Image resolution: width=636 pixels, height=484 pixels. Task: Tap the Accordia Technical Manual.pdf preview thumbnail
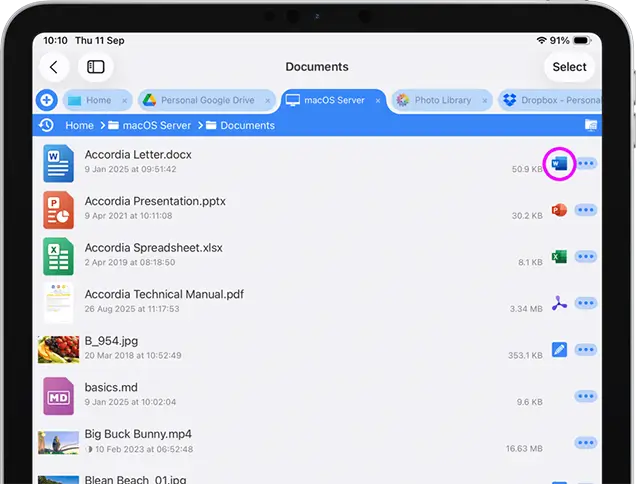58,303
